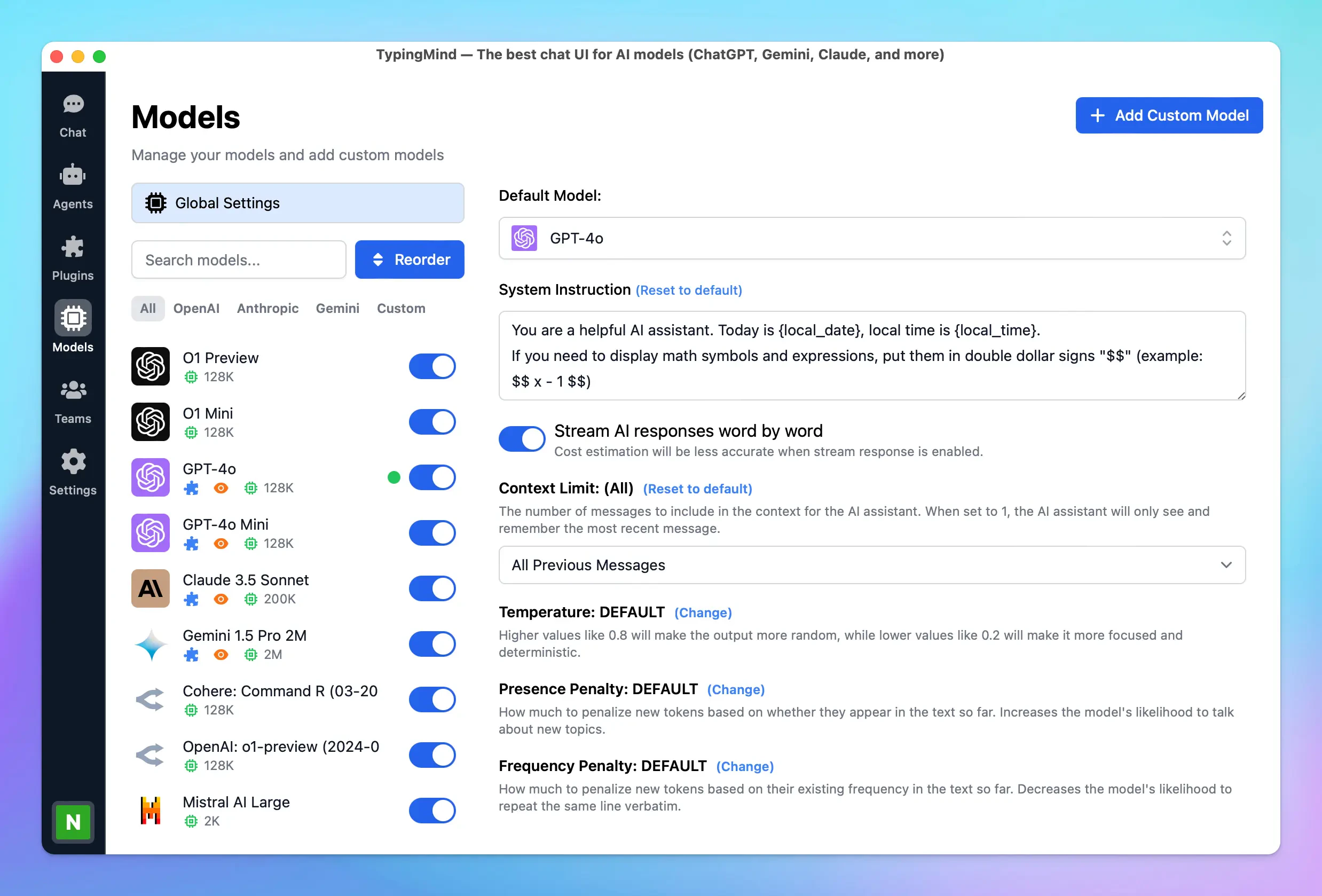The width and height of the screenshot is (1322, 896).
Task: Click the Mistral AI Large logo
Action: pyautogui.click(x=151, y=811)
